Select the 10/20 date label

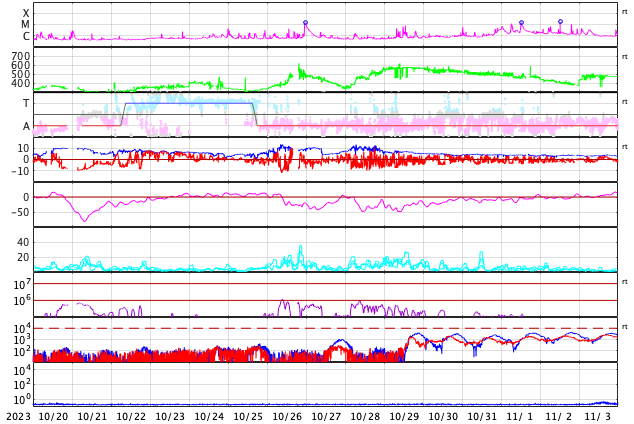click(x=53, y=416)
